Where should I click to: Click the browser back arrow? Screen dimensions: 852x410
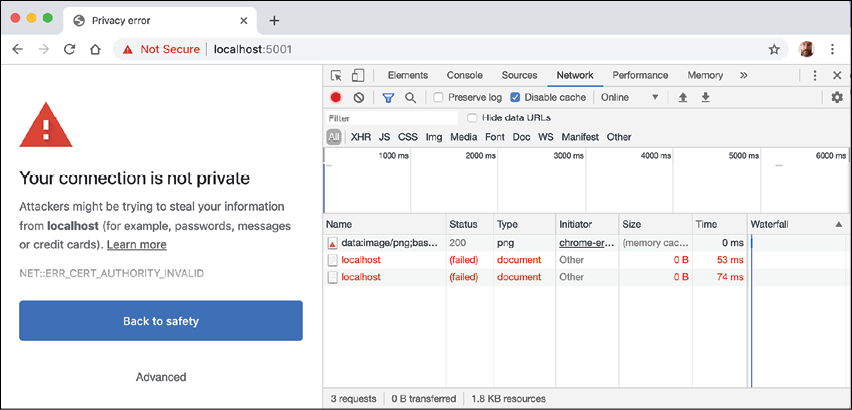[18, 49]
